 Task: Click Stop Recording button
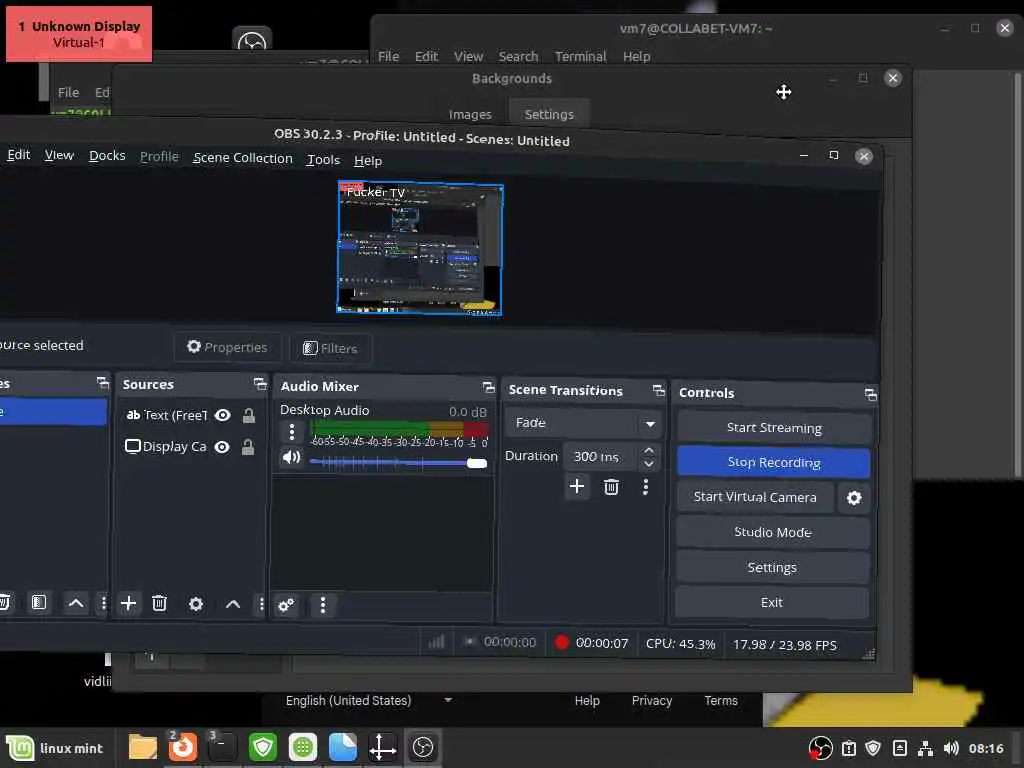[x=773, y=462]
